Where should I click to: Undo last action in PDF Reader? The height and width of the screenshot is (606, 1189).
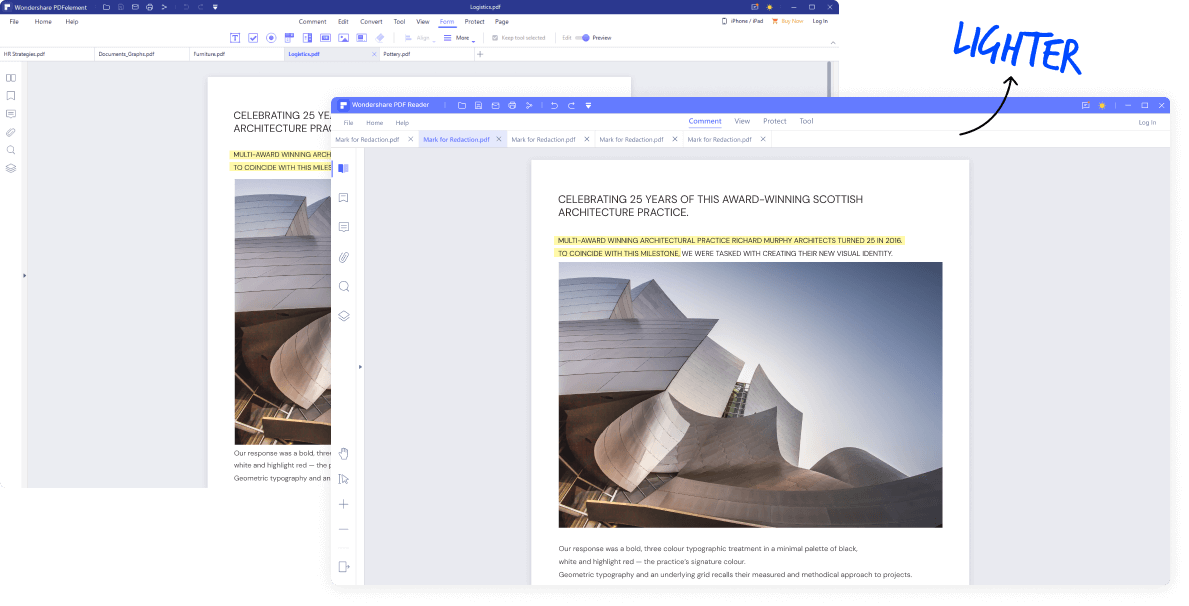554,105
